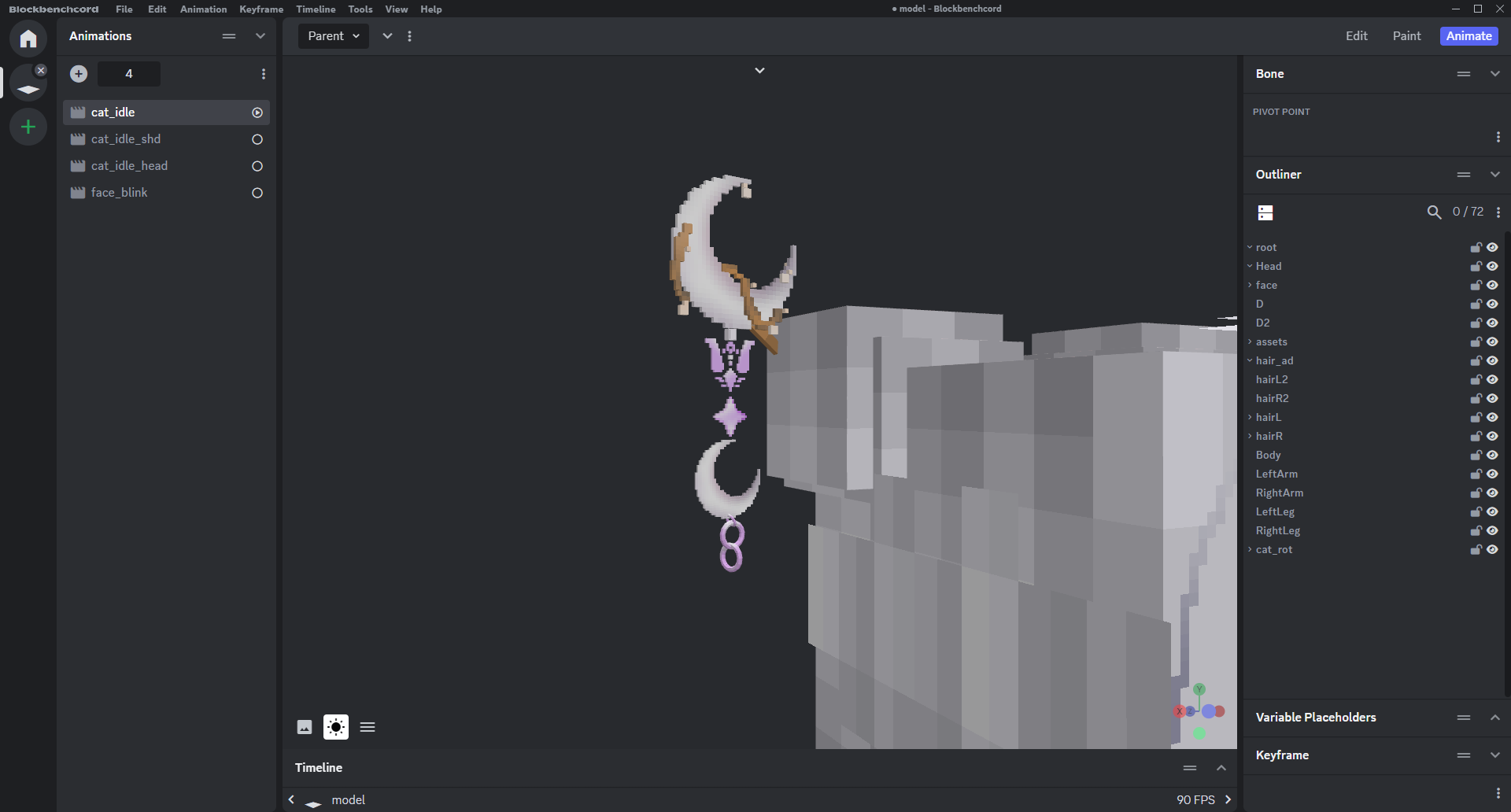The height and width of the screenshot is (812, 1511).
Task: Open the Keyframe menu
Action: point(261,9)
